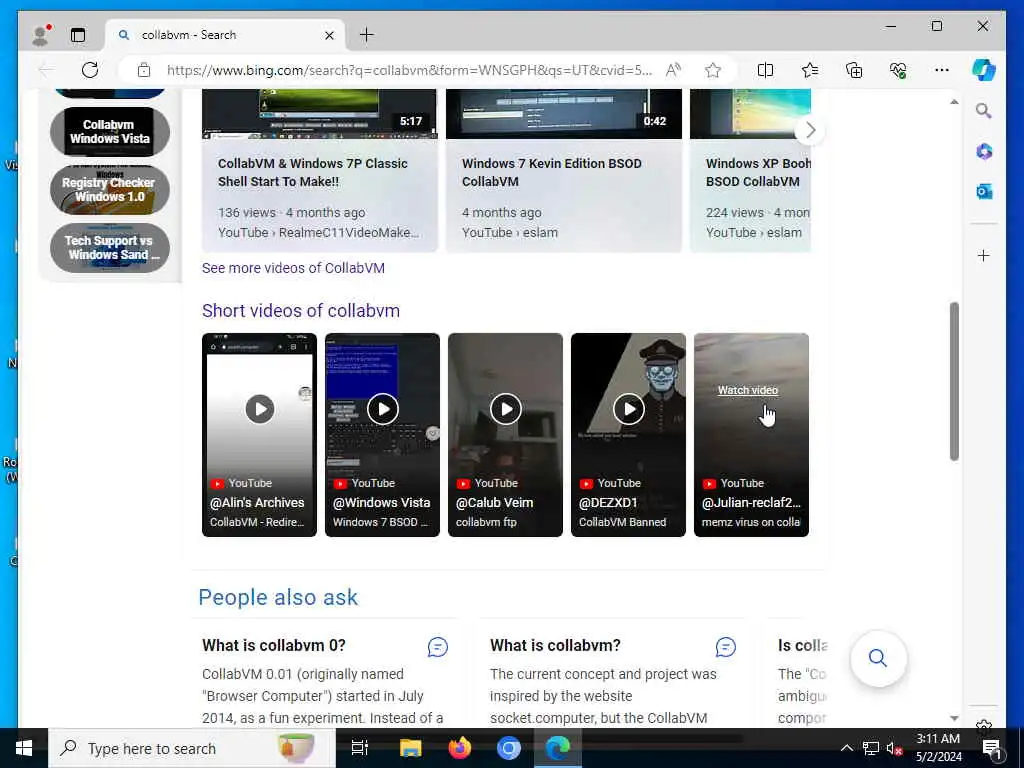This screenshot has width=1024, height=768.
Task: Play @DEZXD1 CollabVM Banned short
Action: click(628, 435)
